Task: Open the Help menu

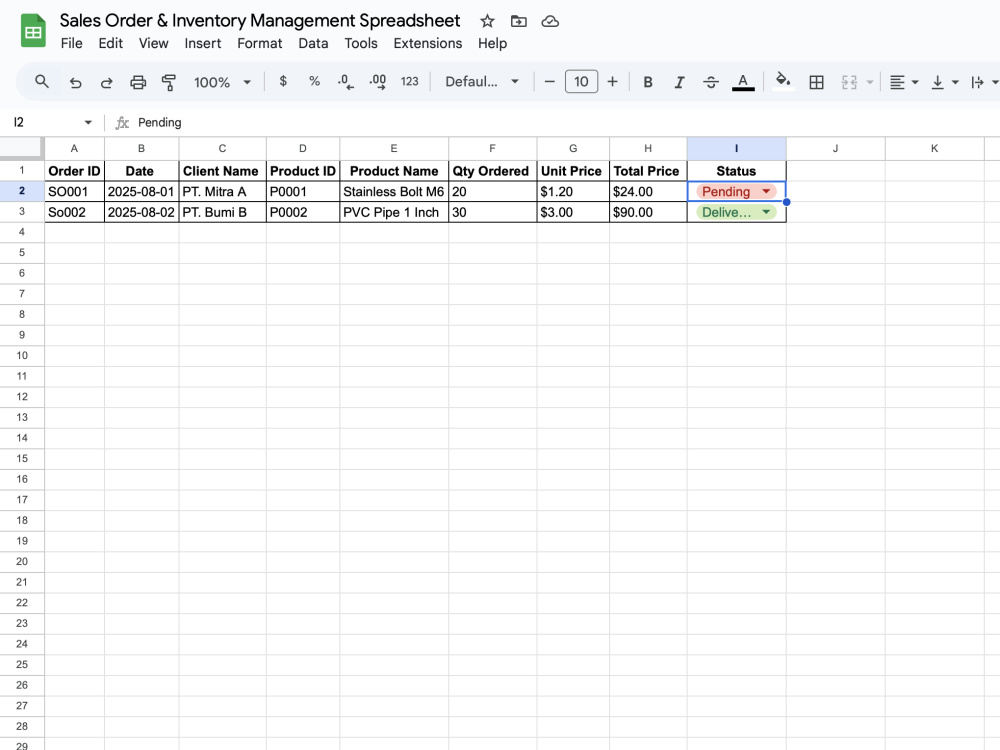Action: pyautogui.click(x=492, y=43)
